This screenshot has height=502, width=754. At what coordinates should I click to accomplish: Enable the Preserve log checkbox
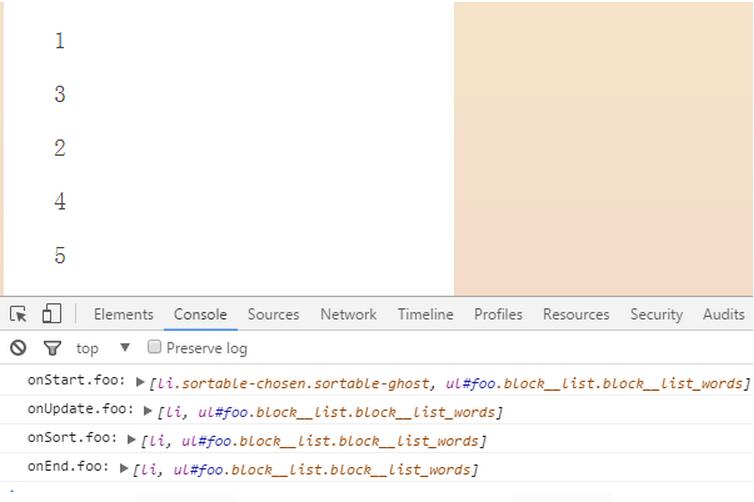pos(154,347)
